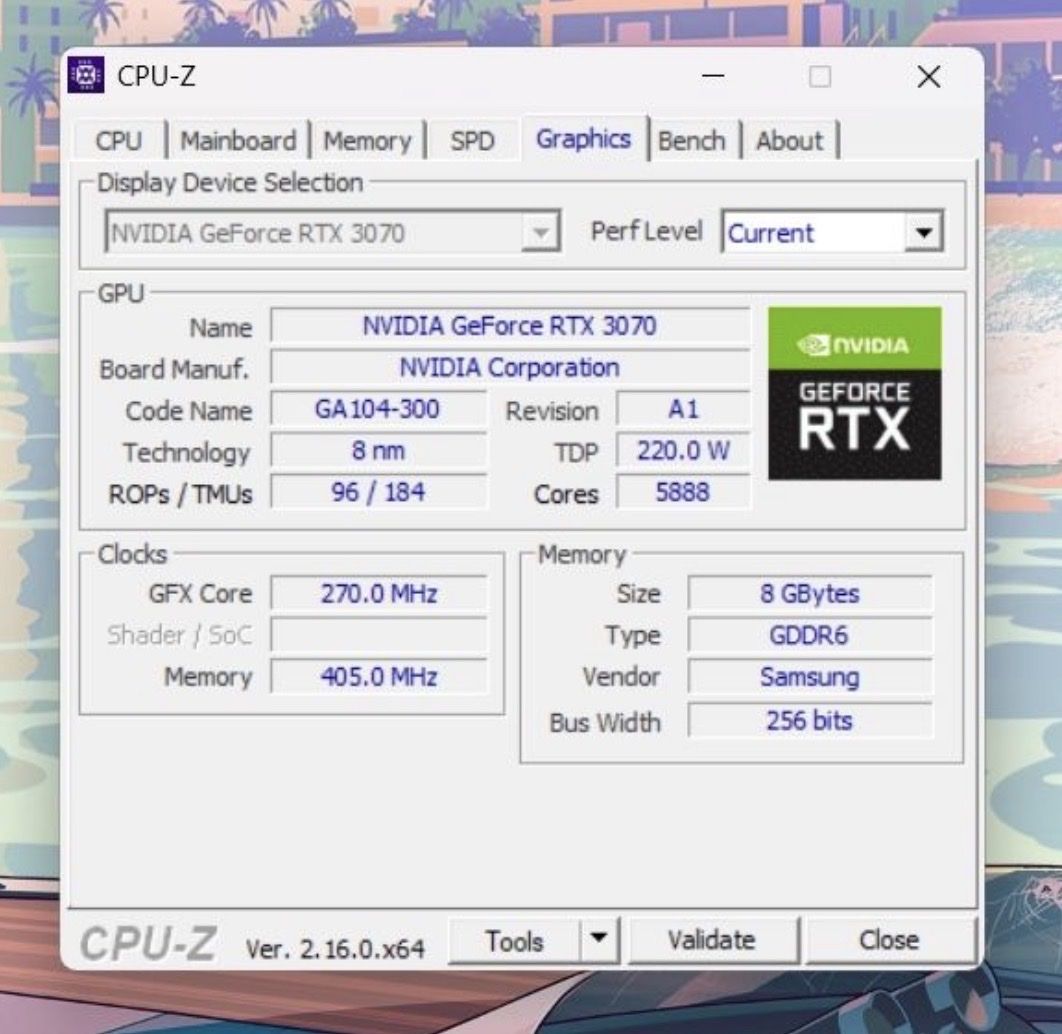1062x1034 pixels.
Task: Click the GPU Name field value
Action: (509, 326)
